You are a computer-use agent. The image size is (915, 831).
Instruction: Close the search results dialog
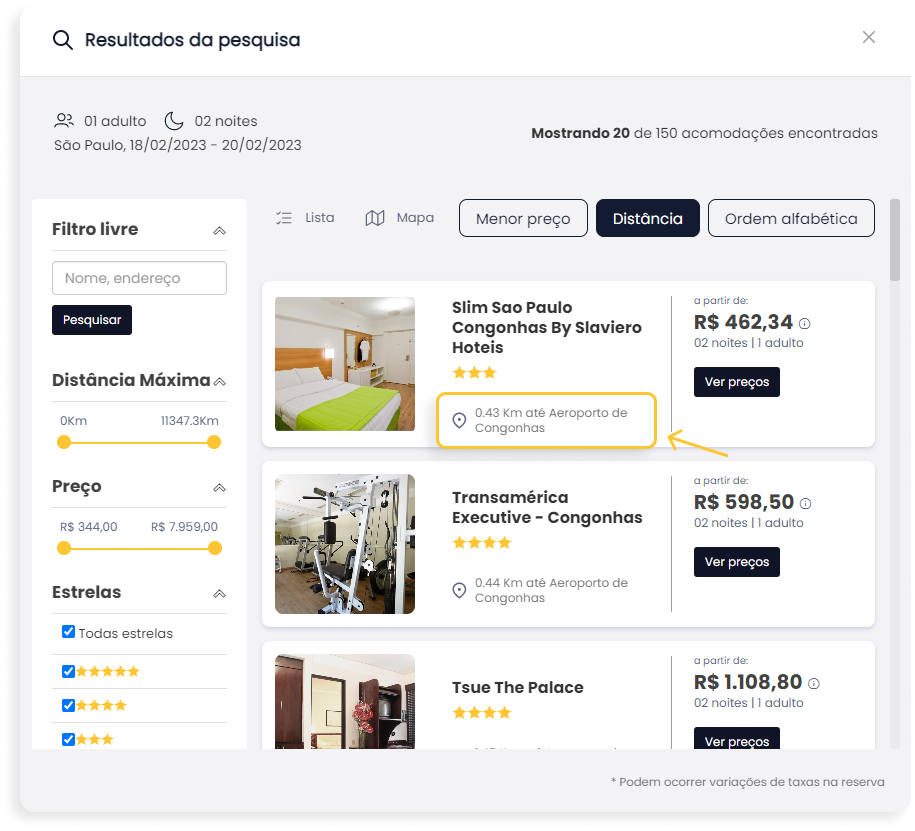(868, 37)
